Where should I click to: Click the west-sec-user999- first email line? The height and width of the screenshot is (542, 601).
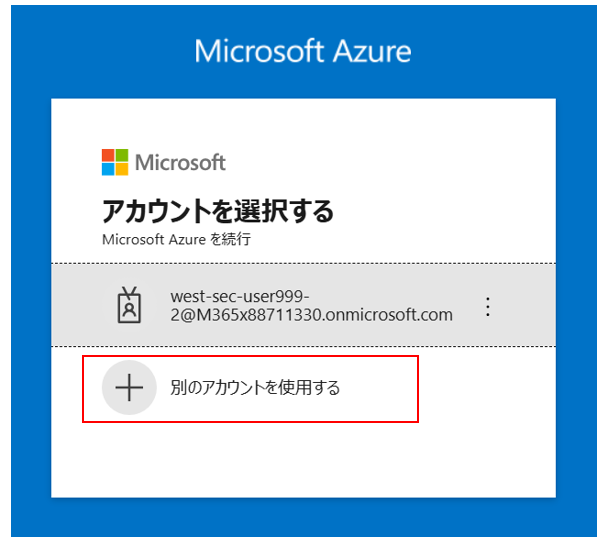pyautogui.click(x=240, y=296)
